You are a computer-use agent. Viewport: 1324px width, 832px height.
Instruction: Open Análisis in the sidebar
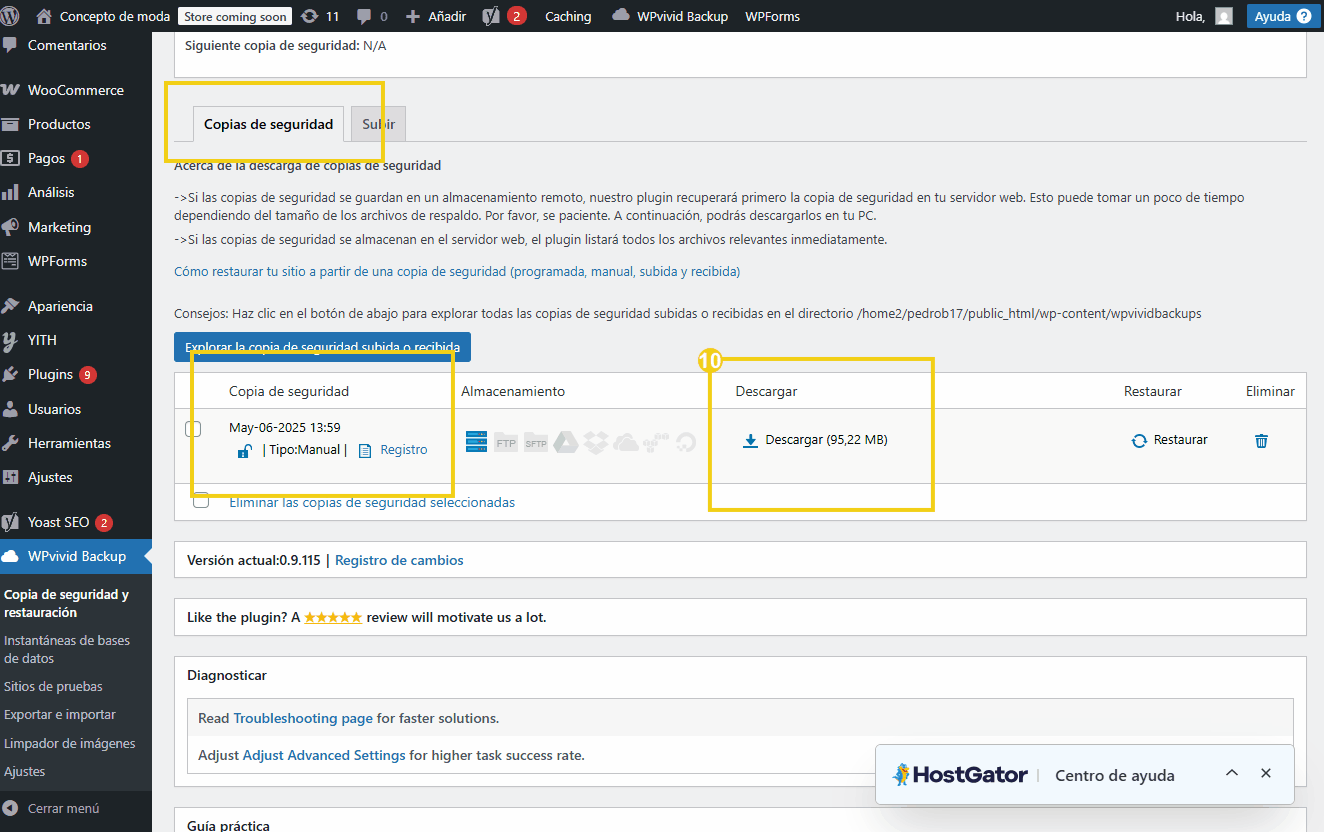pyautogui.click(x=51, y=192)
